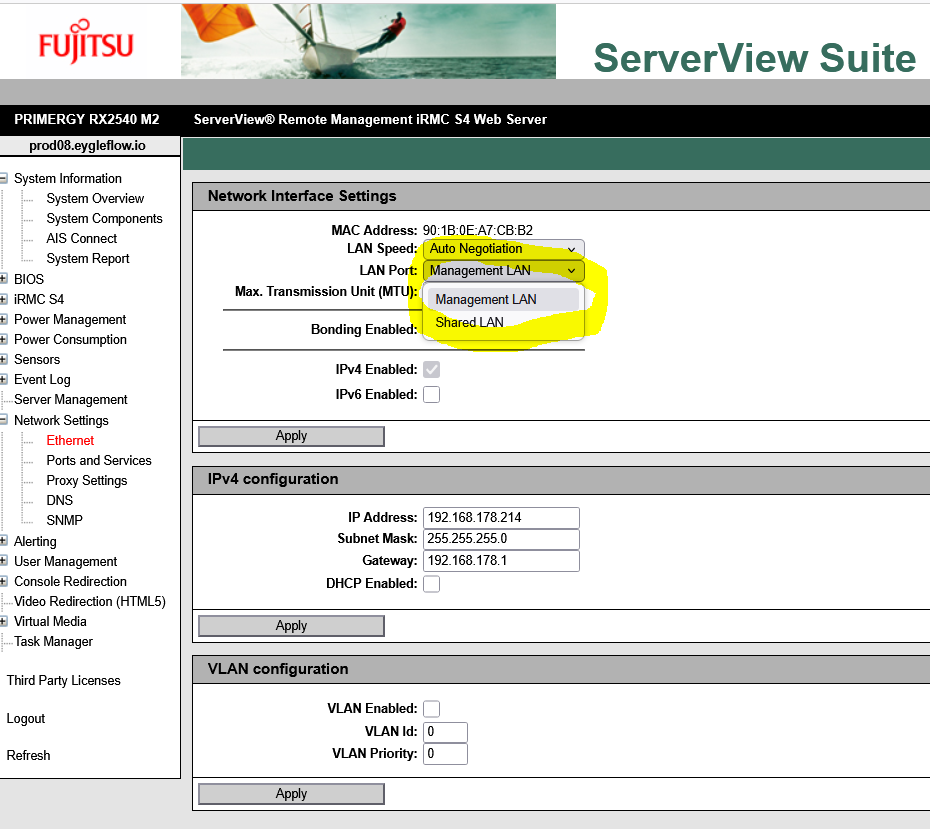
Task: Enable the IPv6 Enabled checkbox
Action: click(432, 394)
